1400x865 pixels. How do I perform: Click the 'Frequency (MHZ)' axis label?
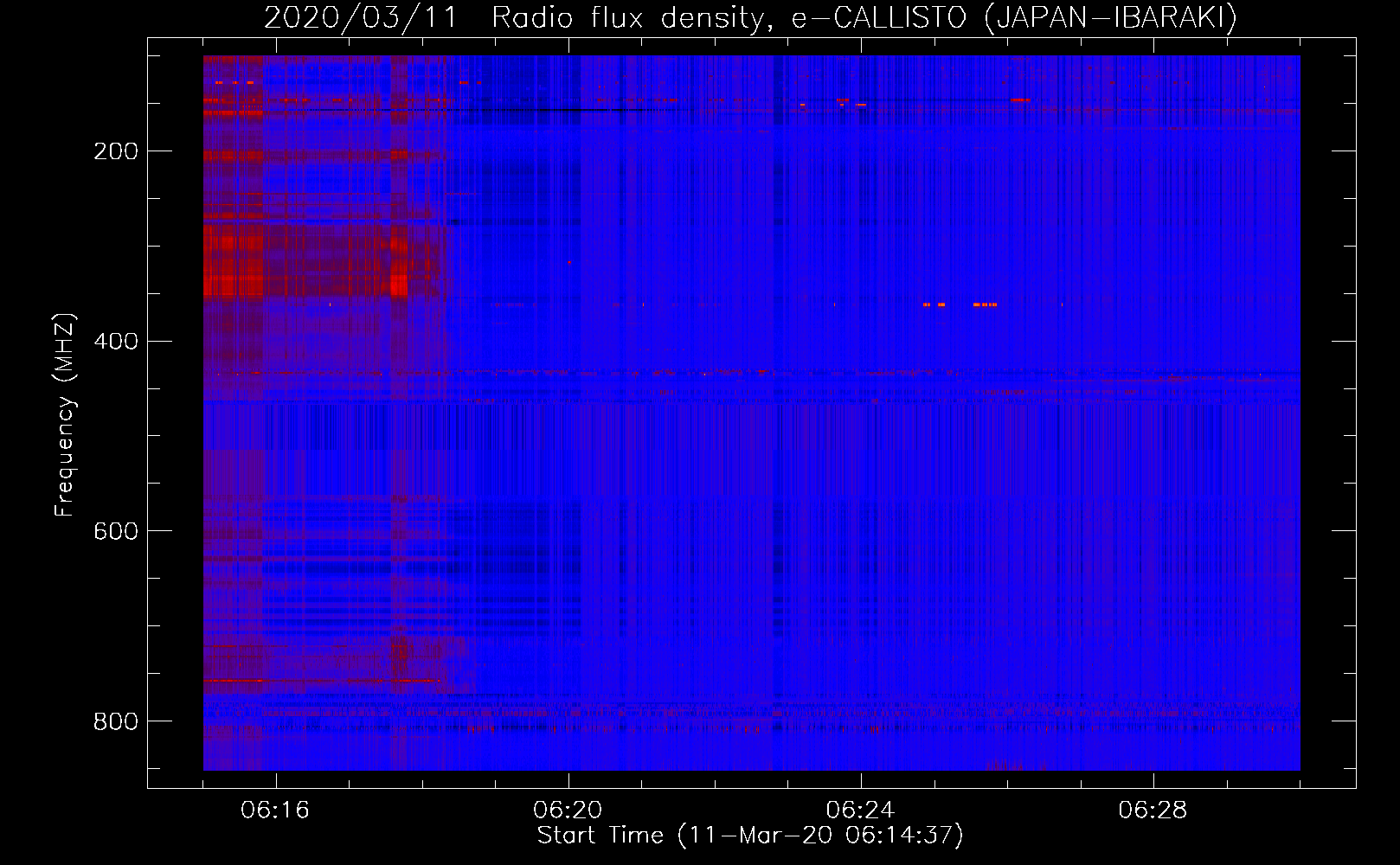point(65,414)
